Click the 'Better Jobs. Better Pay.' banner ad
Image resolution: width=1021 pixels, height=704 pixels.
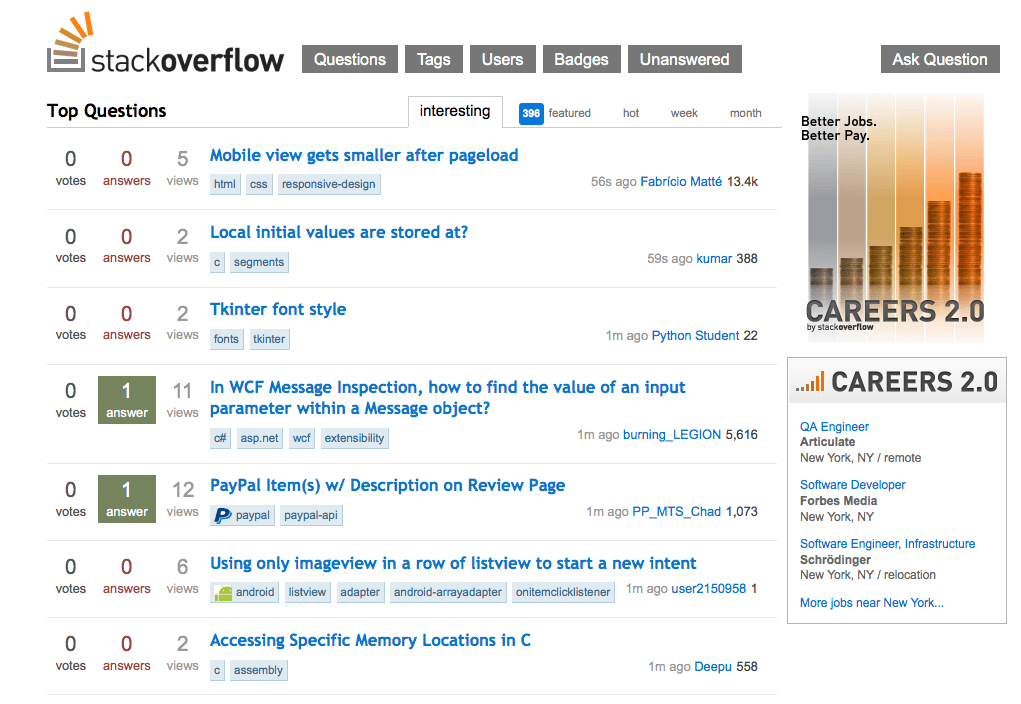pos(896,218)
